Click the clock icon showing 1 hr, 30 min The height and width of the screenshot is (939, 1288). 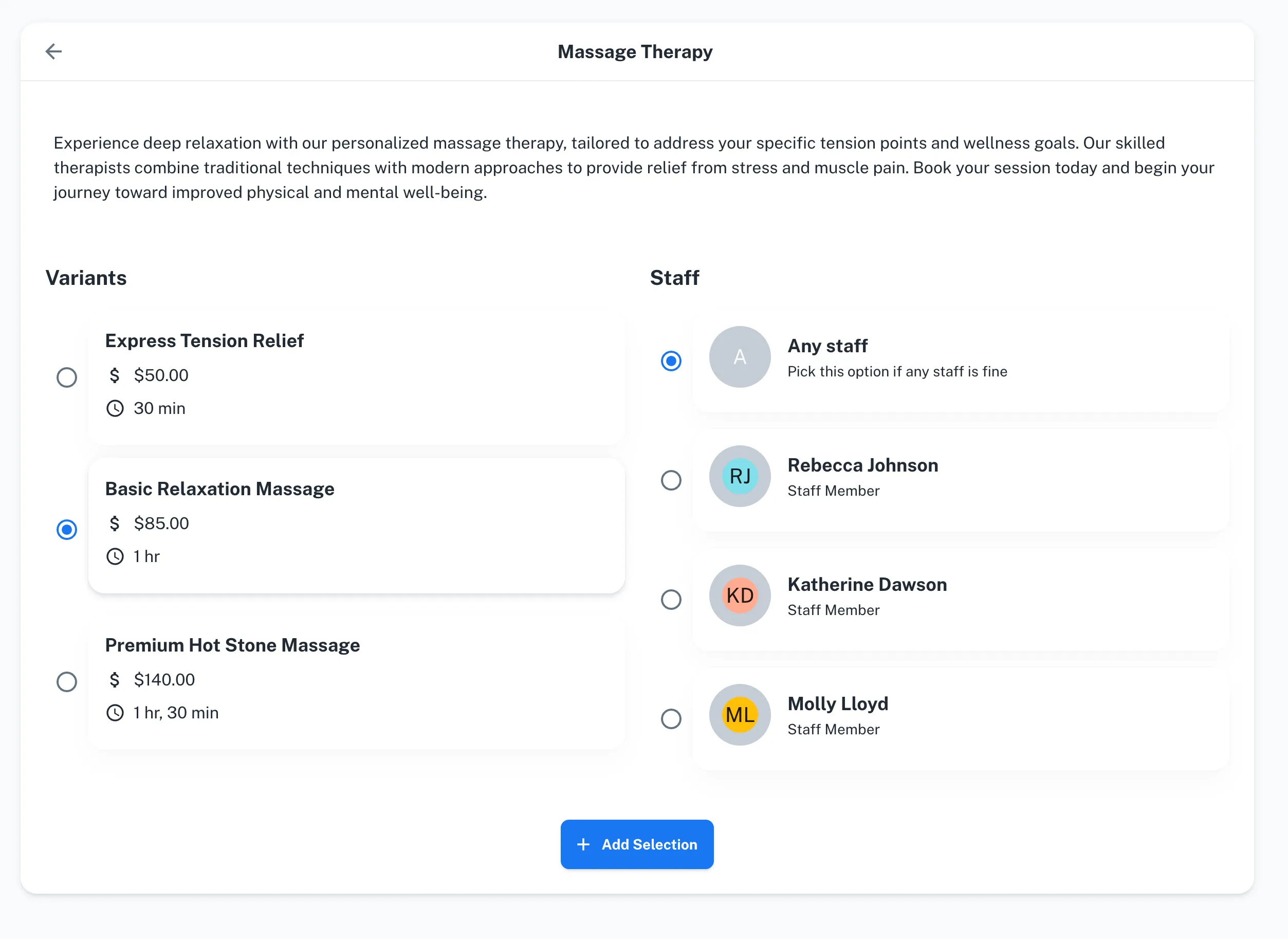[115, 712]
